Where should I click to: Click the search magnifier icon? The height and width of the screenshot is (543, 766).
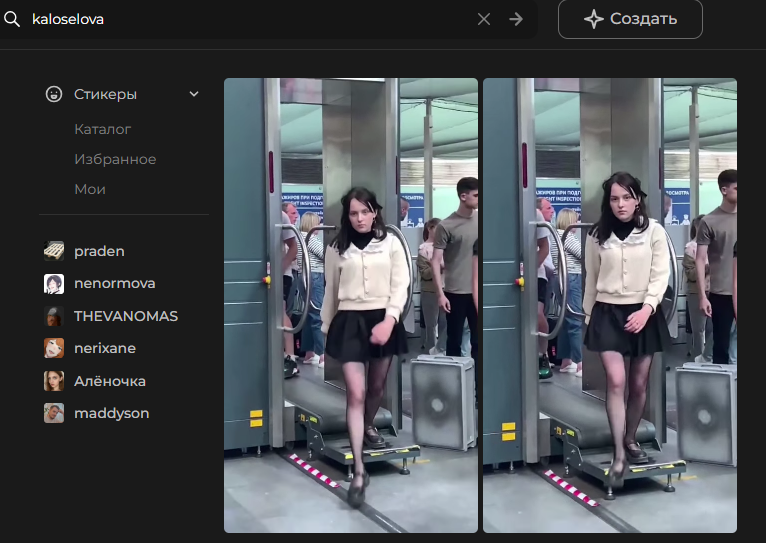click(x=12, y=19)
